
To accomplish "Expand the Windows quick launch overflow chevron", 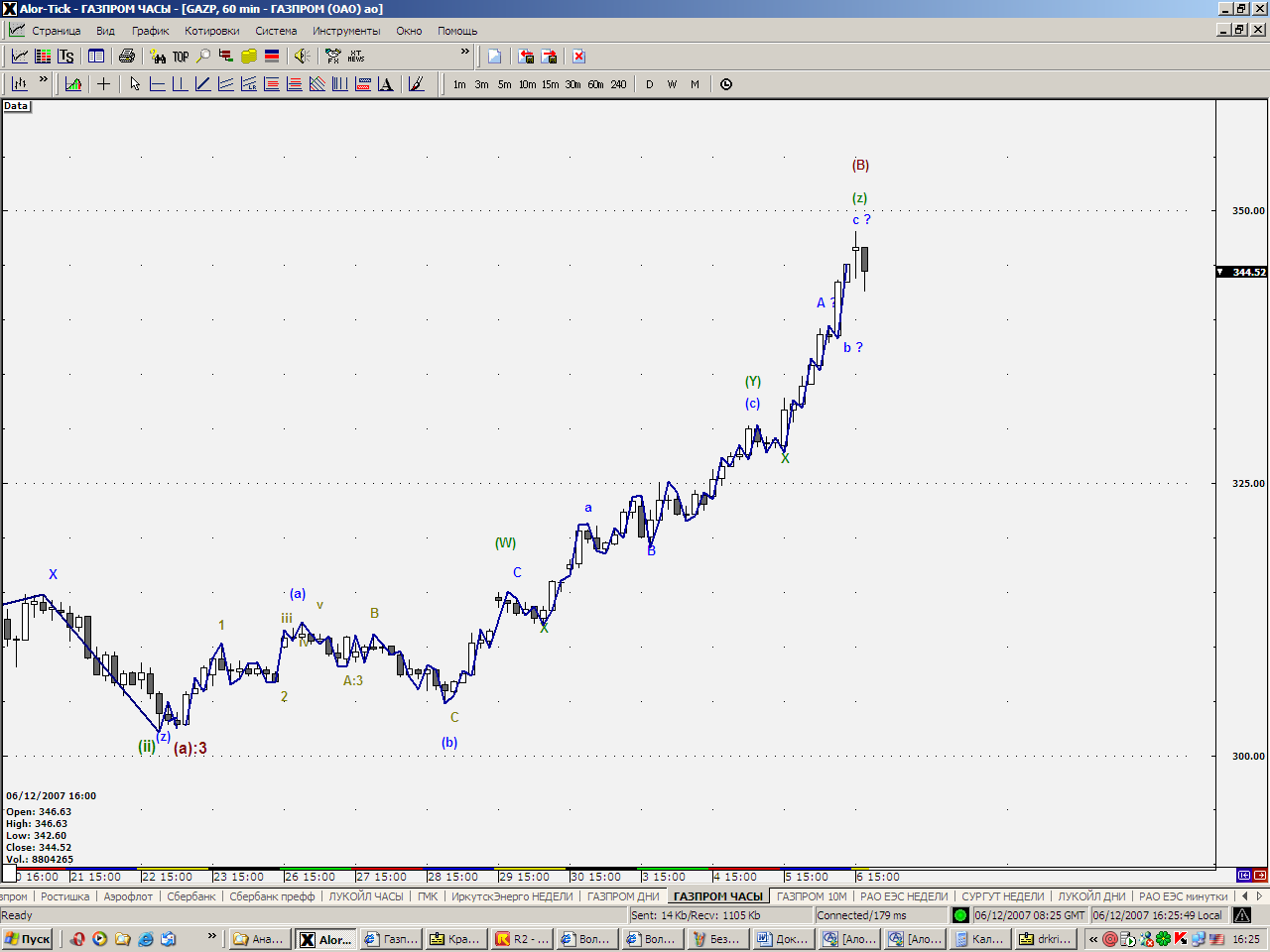I will coord(211,936).
